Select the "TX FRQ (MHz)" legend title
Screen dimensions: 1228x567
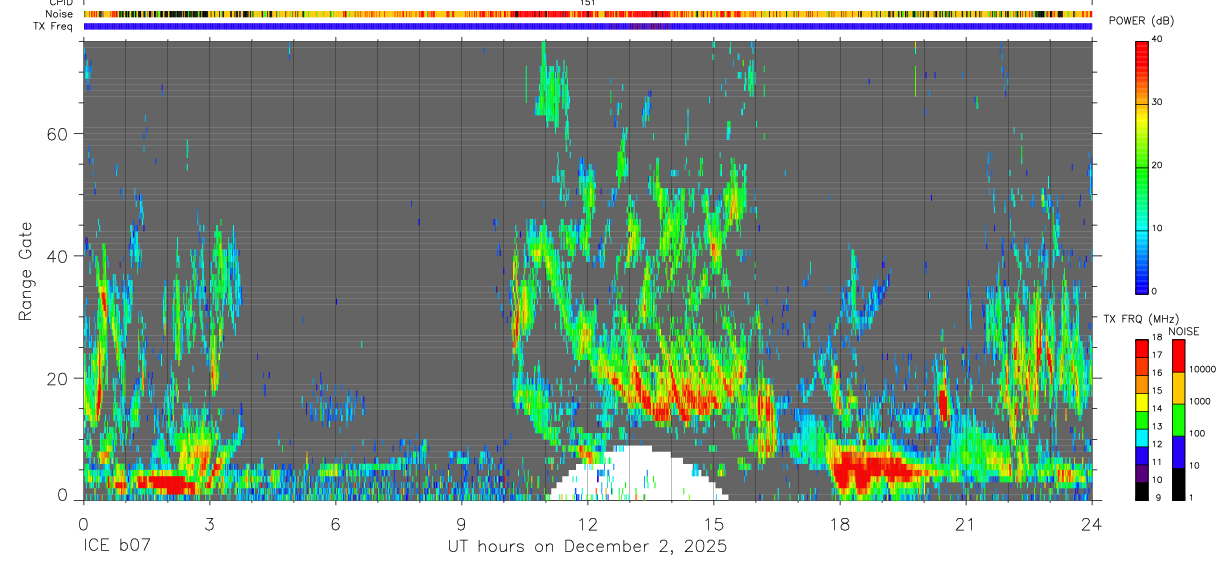1139,318
